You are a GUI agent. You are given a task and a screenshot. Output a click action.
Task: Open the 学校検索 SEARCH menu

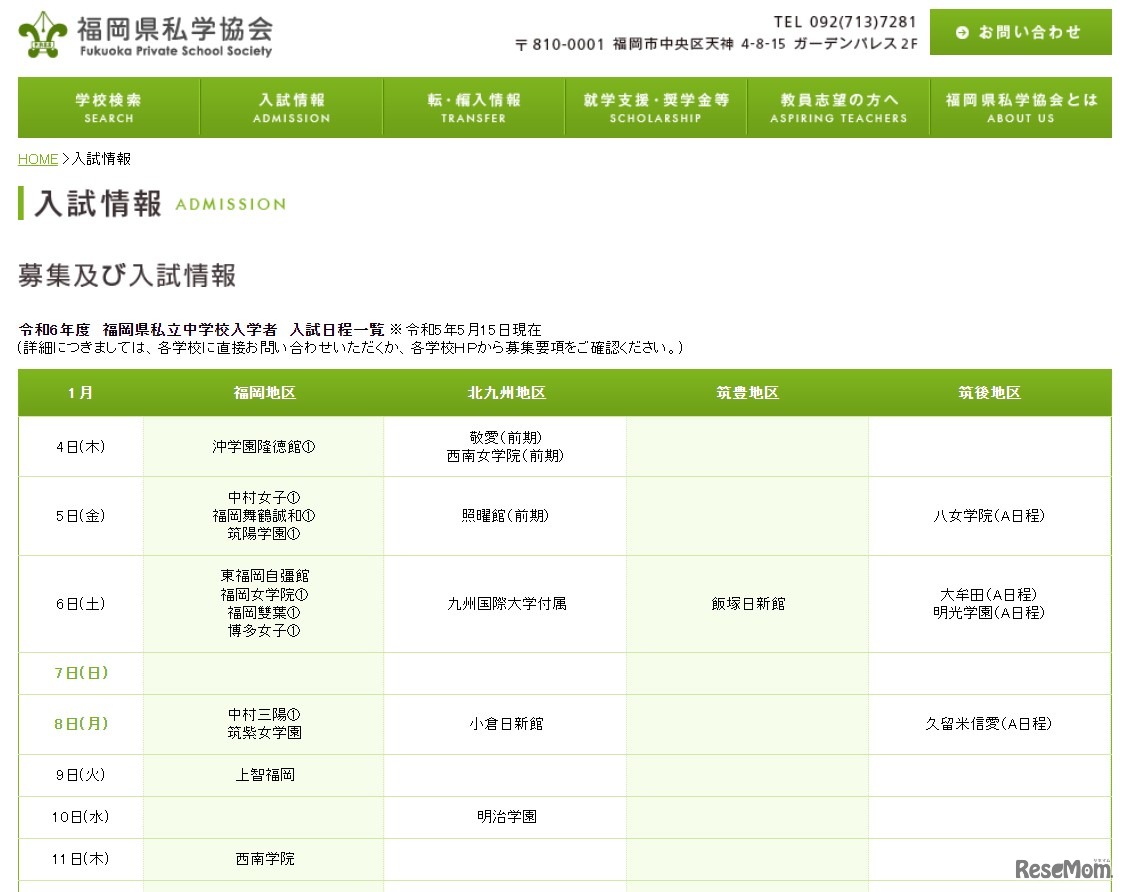pyautogui.click(x=109, y=108)
